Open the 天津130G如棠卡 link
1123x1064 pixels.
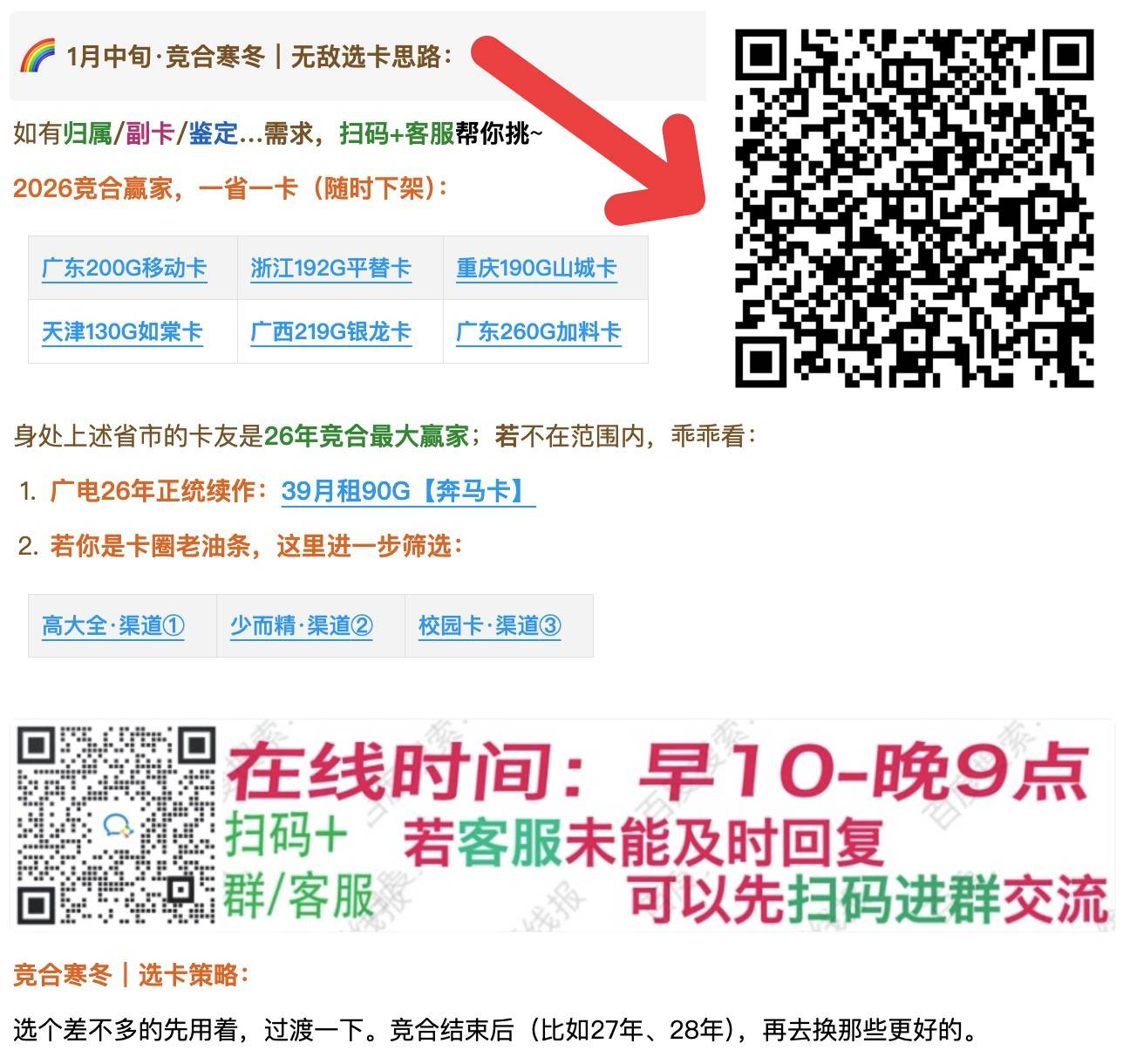coord(122,331)
